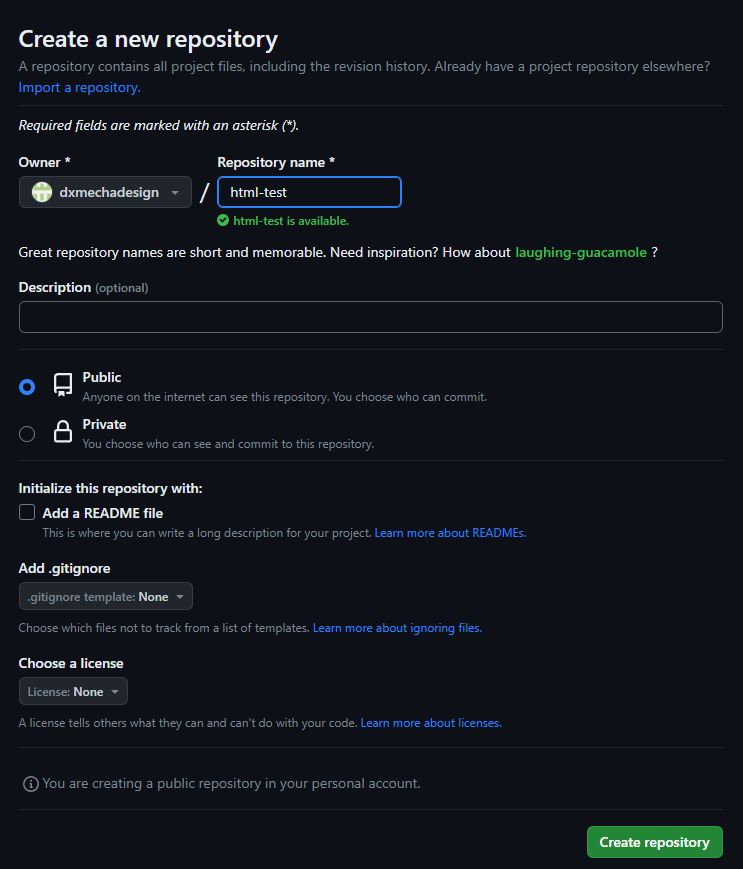
Task: Expand the .gitignore template dropdown
Action: 106,596
